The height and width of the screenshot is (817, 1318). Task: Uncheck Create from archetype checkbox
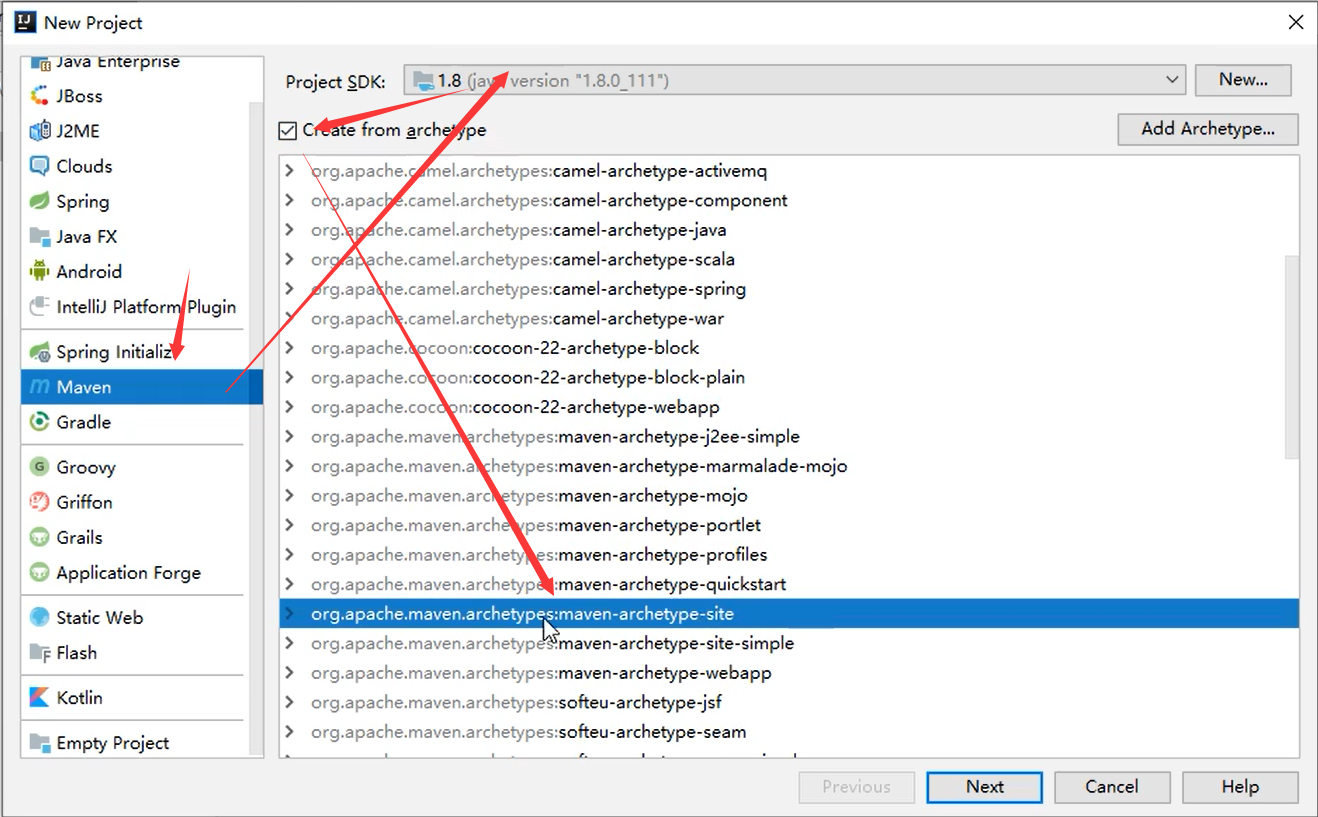(288, 130)
